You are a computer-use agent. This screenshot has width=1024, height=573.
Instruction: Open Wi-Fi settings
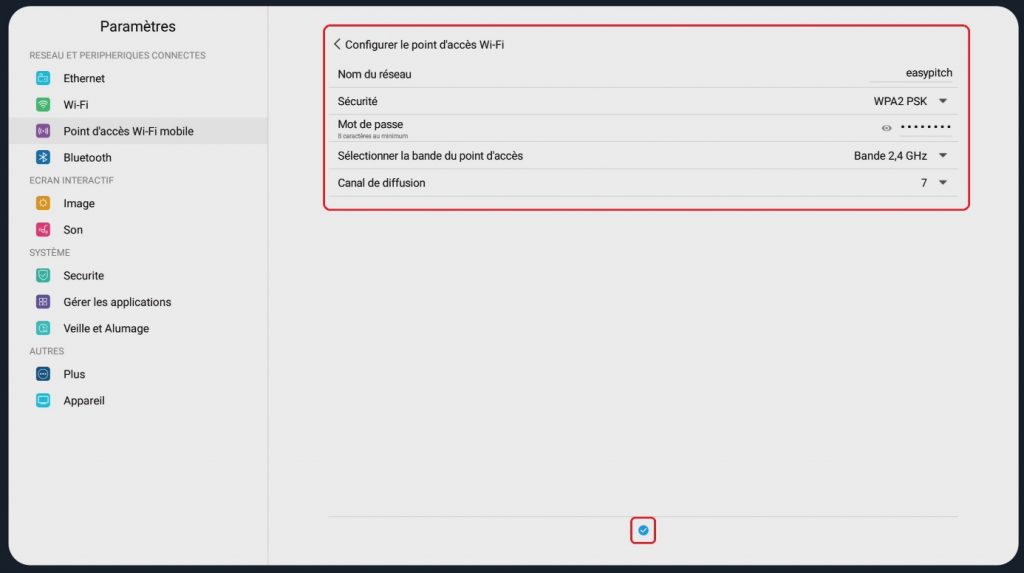point(138,105)
